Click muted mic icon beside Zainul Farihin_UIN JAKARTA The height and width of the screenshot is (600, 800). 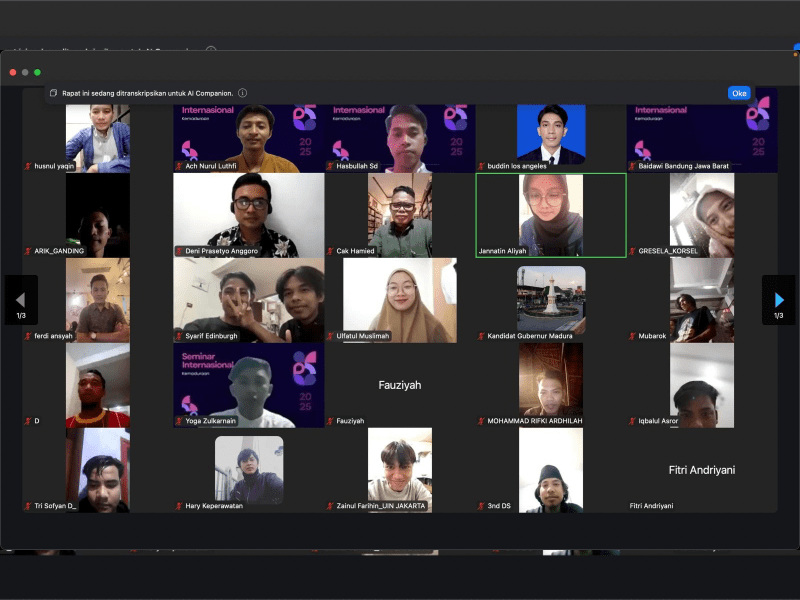click(x=330, y=506)
